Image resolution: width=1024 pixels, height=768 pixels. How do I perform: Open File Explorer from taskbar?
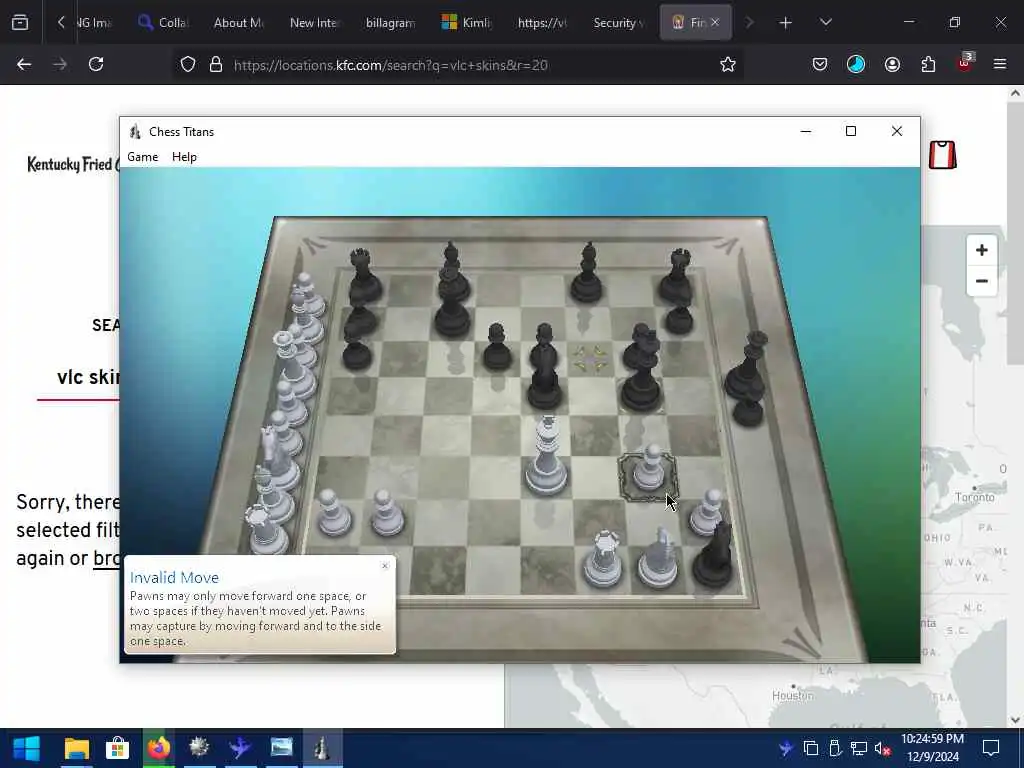click(x=76, y=748)
